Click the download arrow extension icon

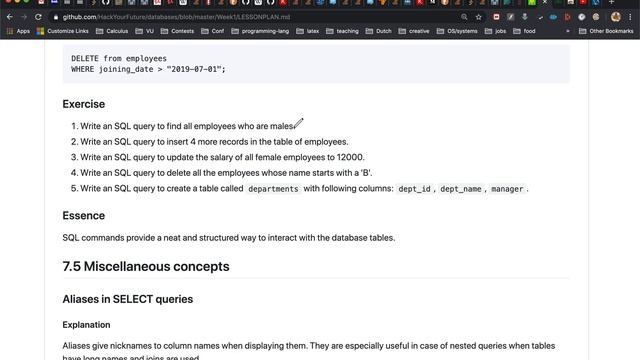coord(525,17)
